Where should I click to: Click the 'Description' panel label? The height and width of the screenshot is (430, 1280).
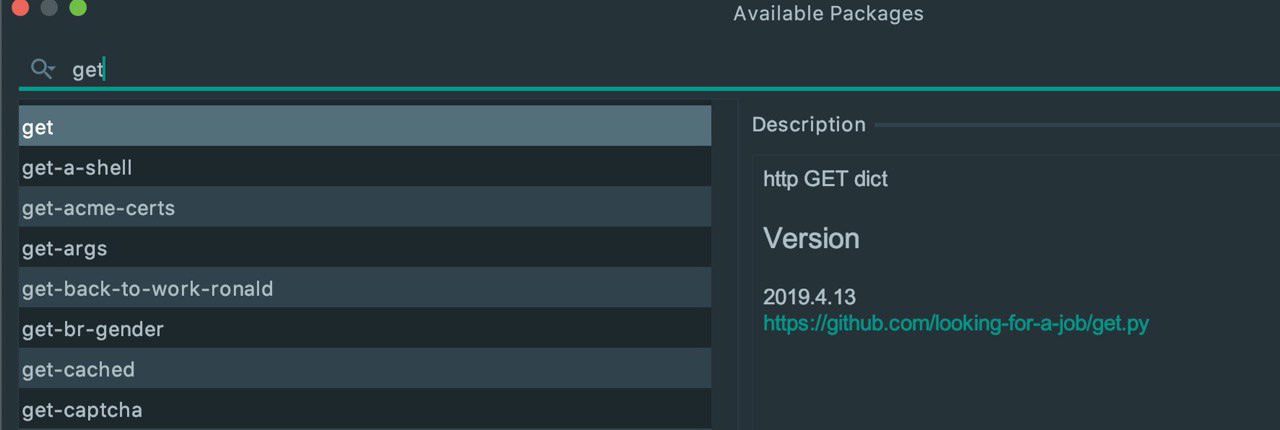808,124
